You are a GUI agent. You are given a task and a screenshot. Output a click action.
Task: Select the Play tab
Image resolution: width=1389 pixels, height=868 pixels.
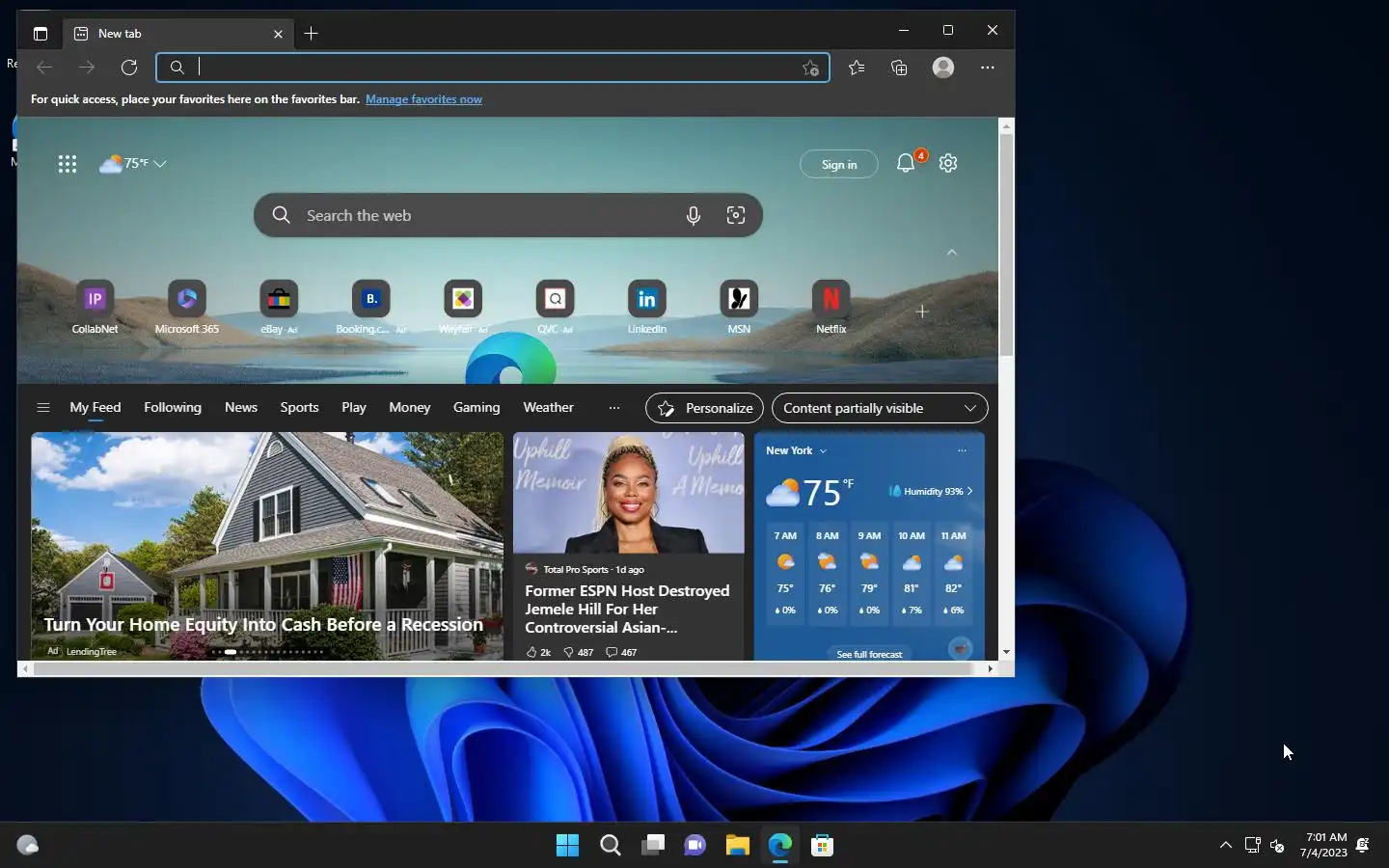(x=354, y=408)
